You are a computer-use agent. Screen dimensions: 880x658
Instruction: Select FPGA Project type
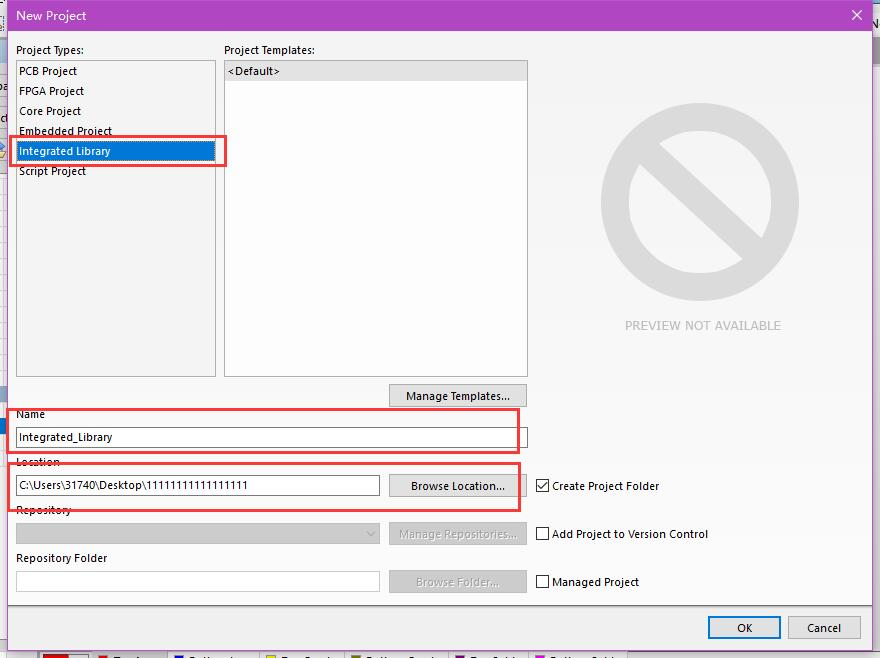(116, 91)
